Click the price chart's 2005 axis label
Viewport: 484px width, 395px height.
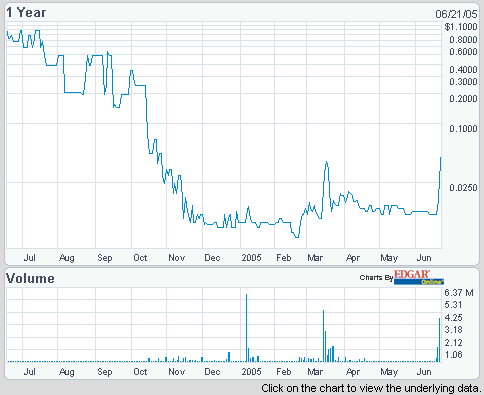coord(251,258)
